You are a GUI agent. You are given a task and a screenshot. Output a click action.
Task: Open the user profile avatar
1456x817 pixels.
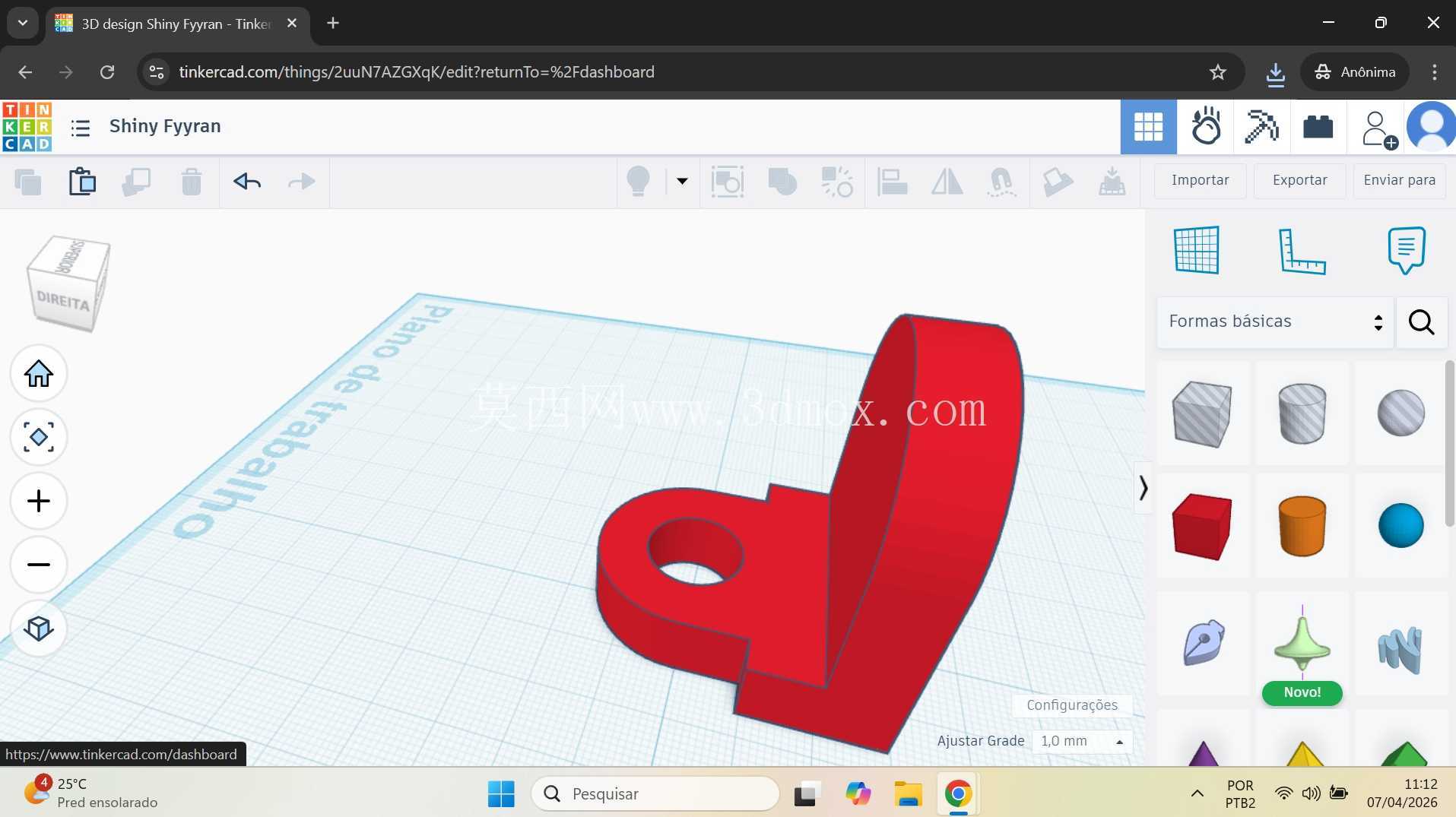1431,127
